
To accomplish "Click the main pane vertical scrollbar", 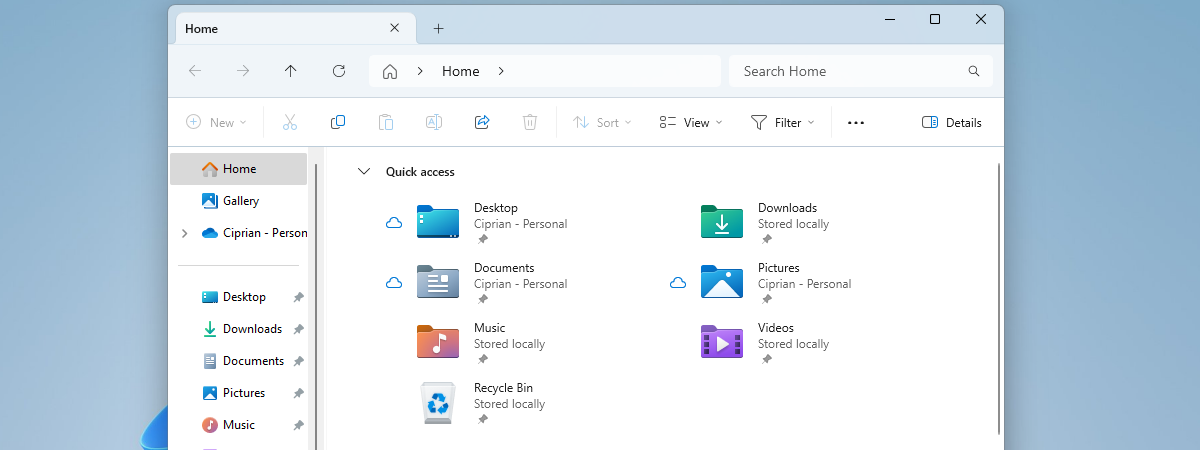I will pyautogui.click(x=999, y=300).
